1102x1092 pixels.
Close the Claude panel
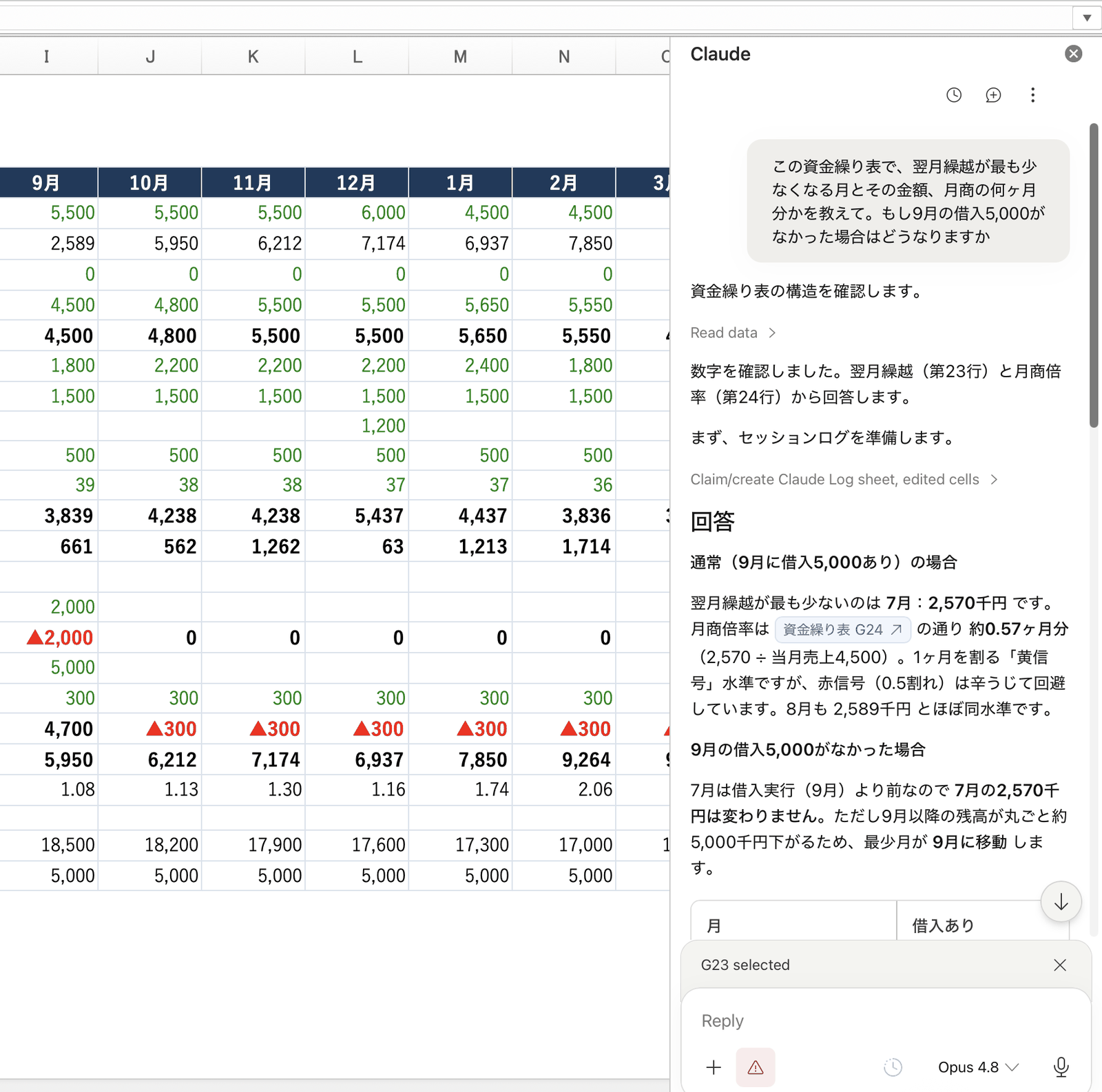[1073, 54]
